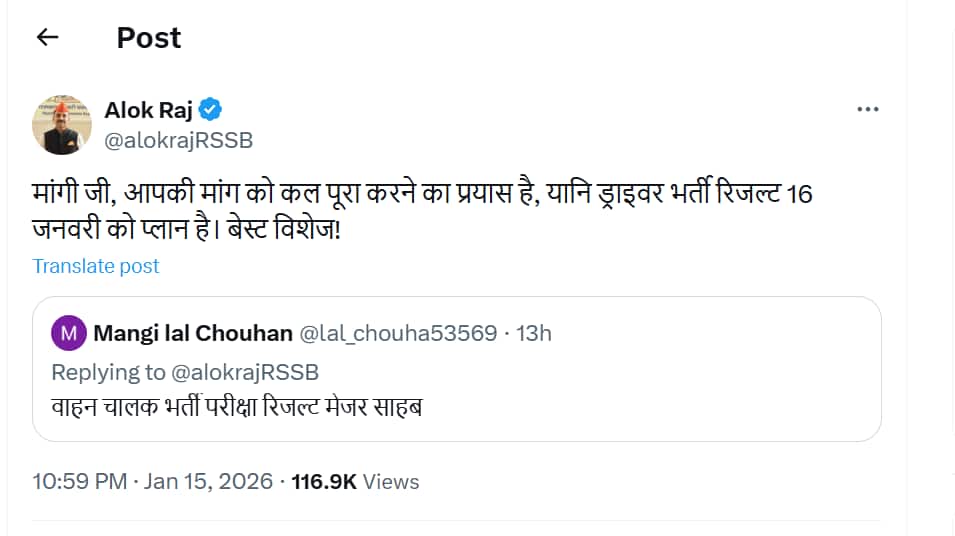Open the three-dot more options menu
Screen dimensions: 955x536
[x=868, y=109]
